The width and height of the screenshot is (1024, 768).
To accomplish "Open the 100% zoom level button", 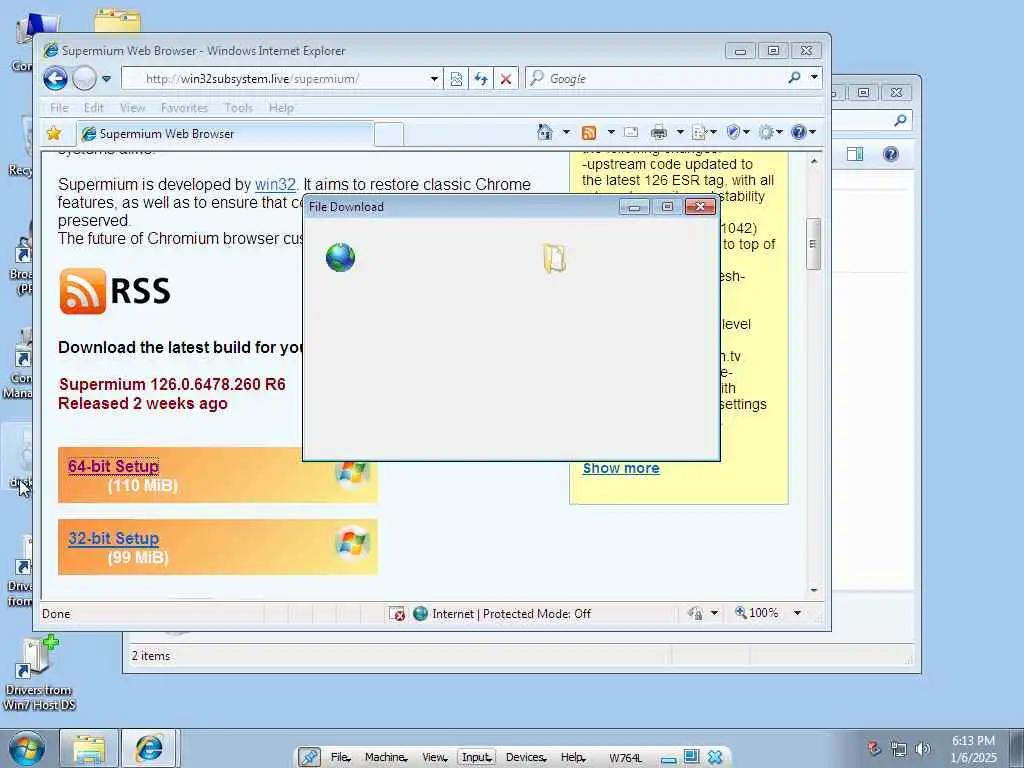I will [x=757, y=613].
